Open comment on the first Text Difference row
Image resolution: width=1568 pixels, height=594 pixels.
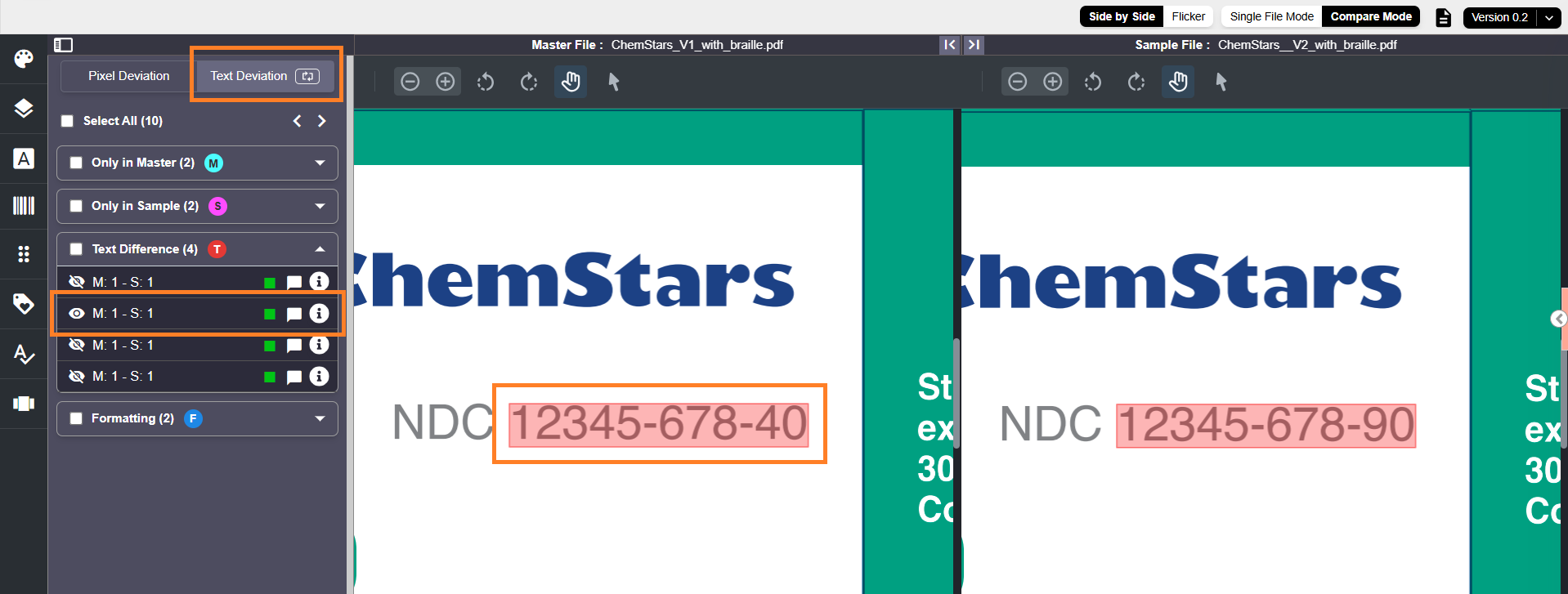click(294, 283)
